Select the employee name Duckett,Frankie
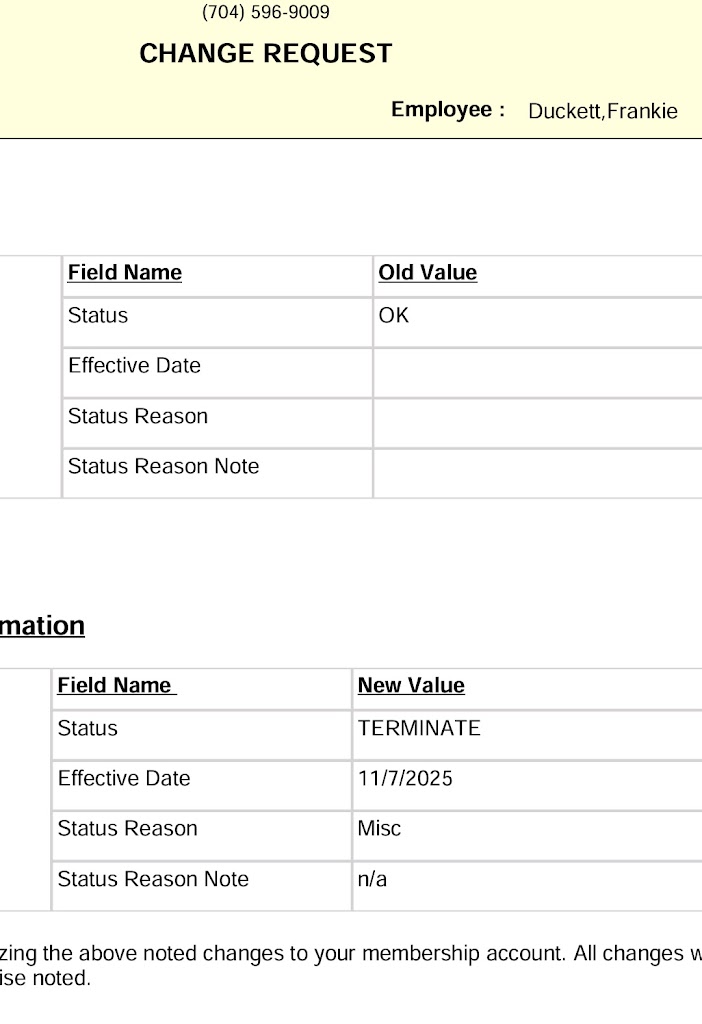The height and width of the screenshot is (1024, 702). tap(602, 111)
